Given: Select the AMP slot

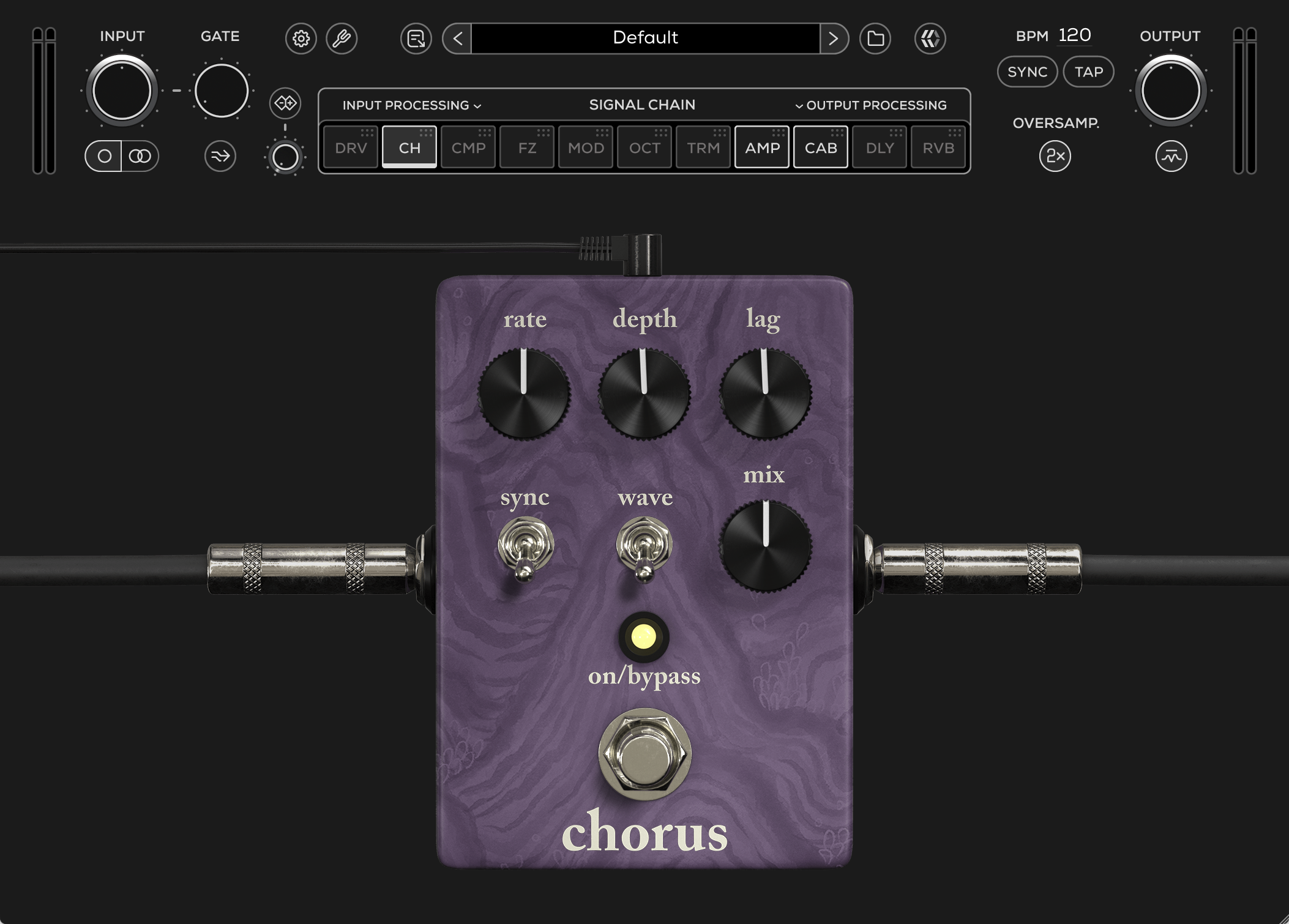Looking at the screenshot, I should click(x=762, y=147).
